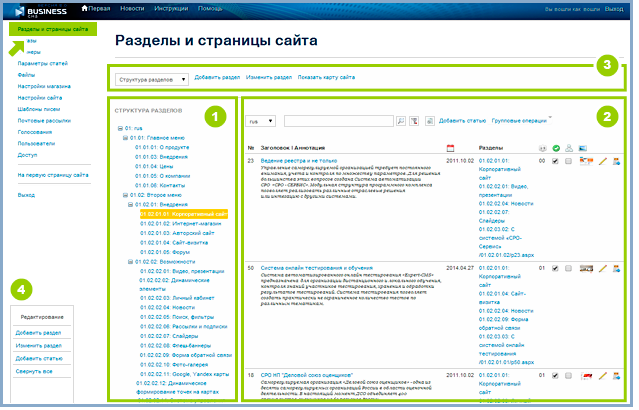Click Голосования in the sidebar
The width and height of the screenshot is (639, 410).
pyautogui.click(x=35, y=133)
